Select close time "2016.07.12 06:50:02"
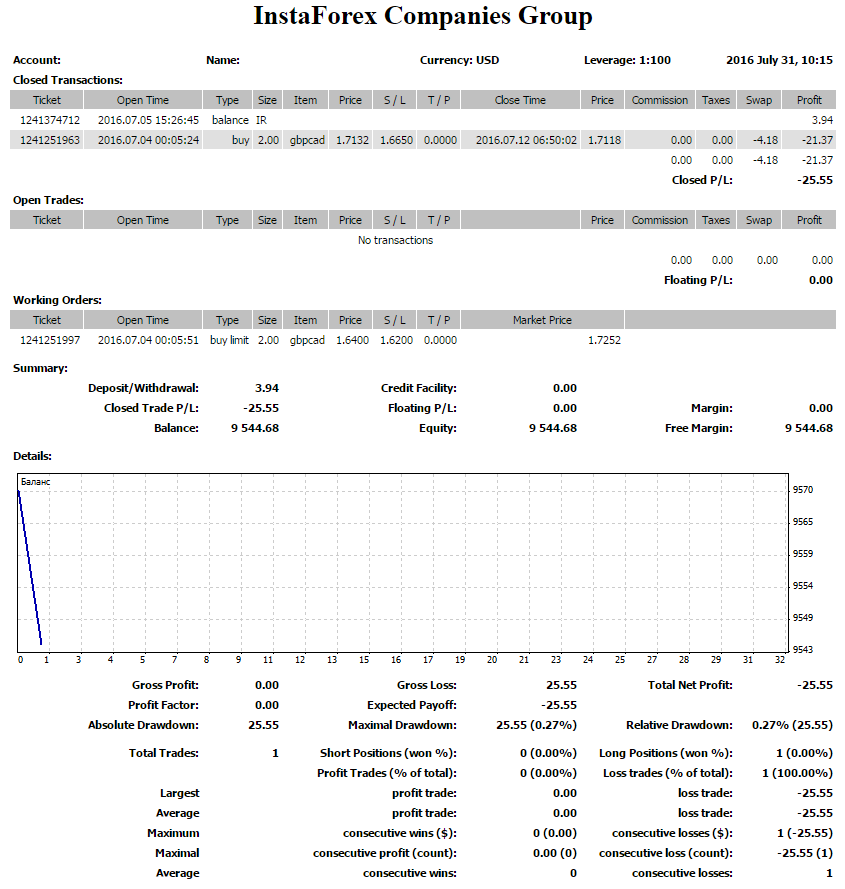 tap(526, 140)
